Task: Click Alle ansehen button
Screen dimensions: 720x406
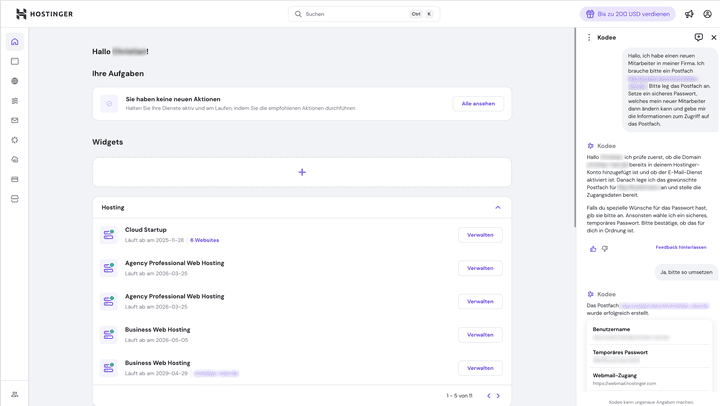Action: (478, 103)
